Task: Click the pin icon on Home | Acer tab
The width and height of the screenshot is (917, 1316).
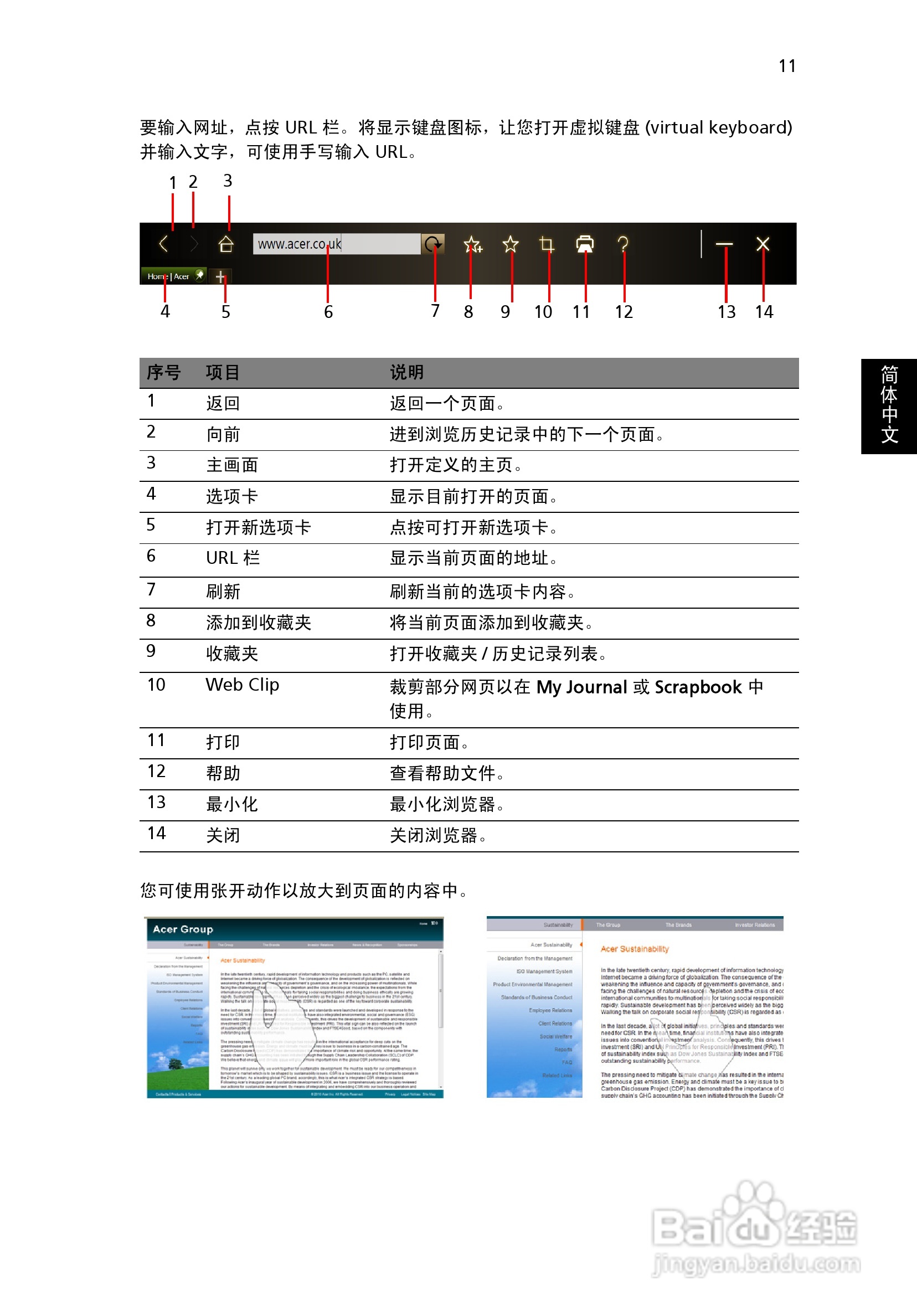Action: [x=199, y=276]
